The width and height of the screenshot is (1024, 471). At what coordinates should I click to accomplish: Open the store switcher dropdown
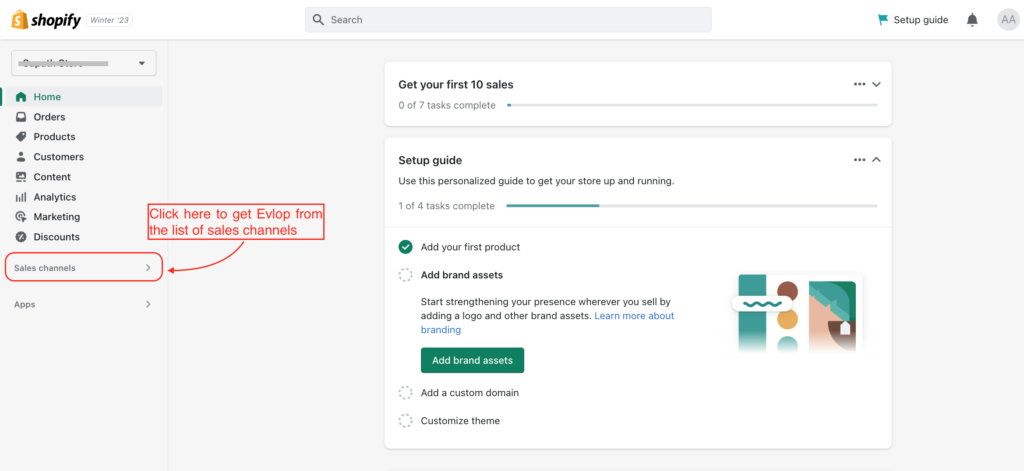pyautogui.click(x=84, y=63)
